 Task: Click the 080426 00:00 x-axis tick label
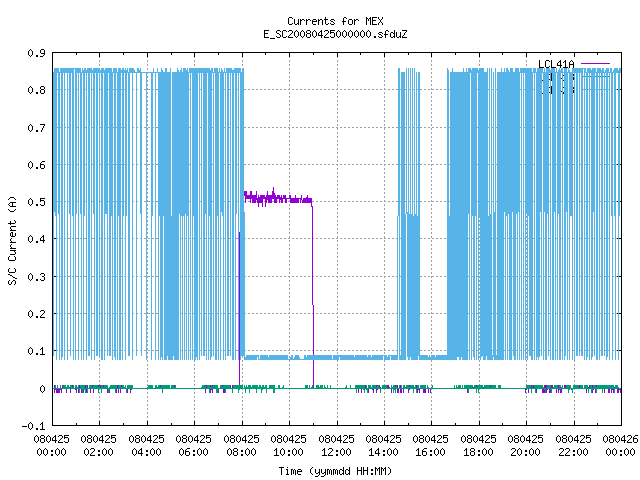click(x=620, y=446)
